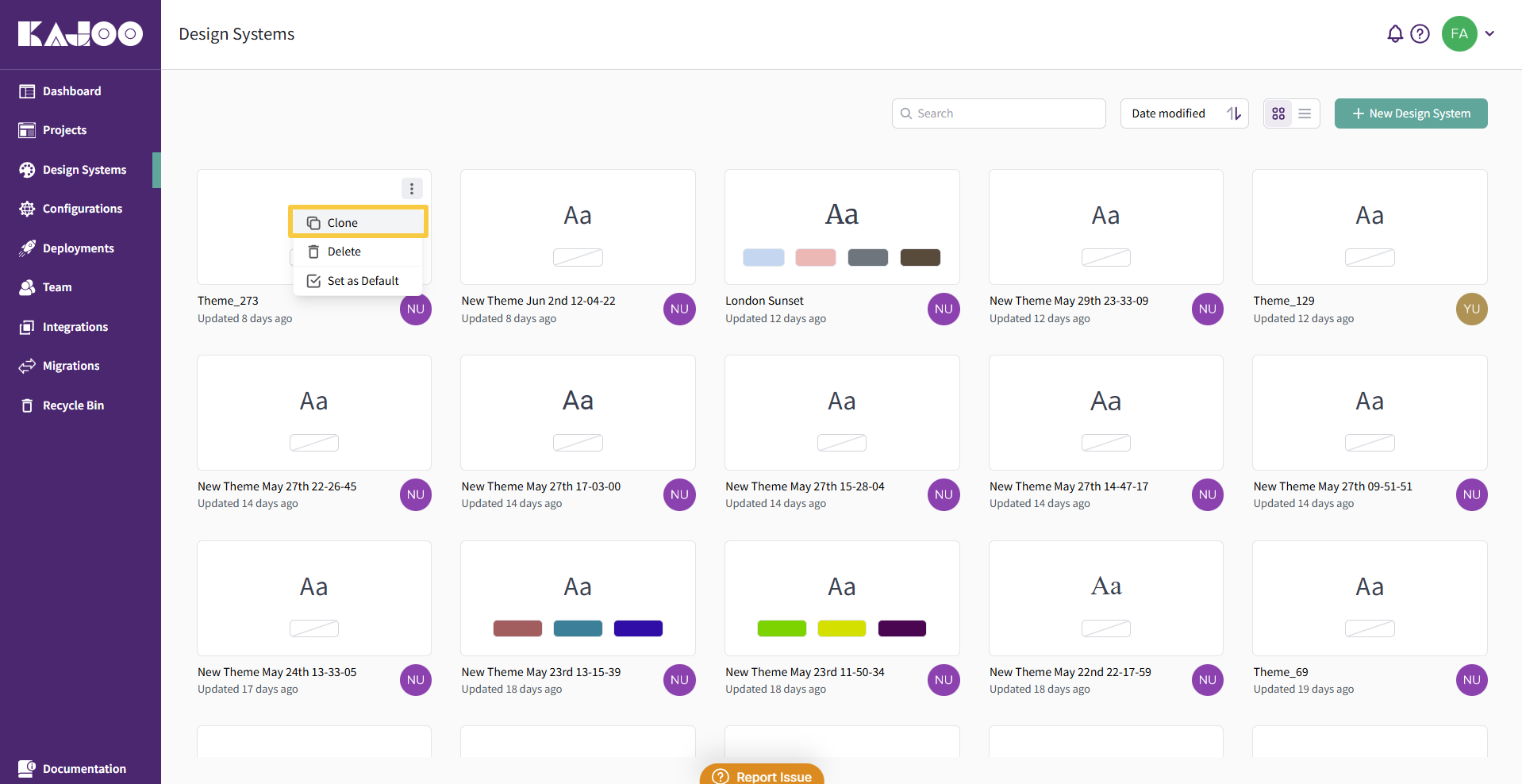Open New Theme Jun 2nd 12-04-22 thumbnail

tap(578, 227)
